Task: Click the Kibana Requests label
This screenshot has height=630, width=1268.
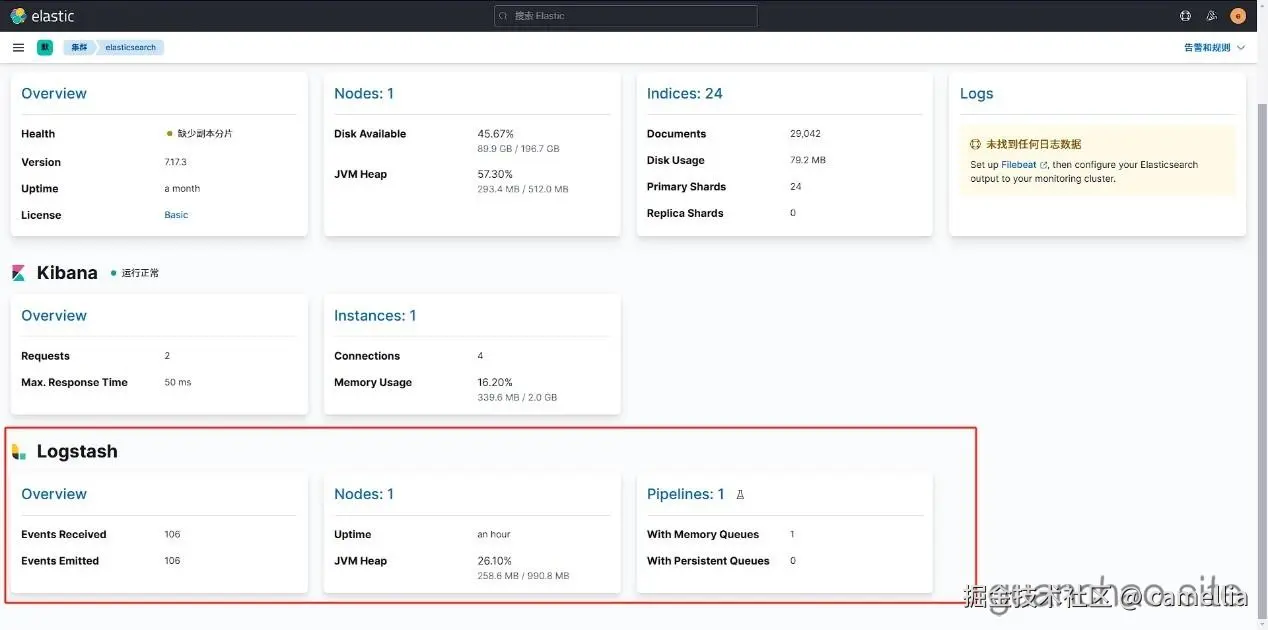Action: 46,356
